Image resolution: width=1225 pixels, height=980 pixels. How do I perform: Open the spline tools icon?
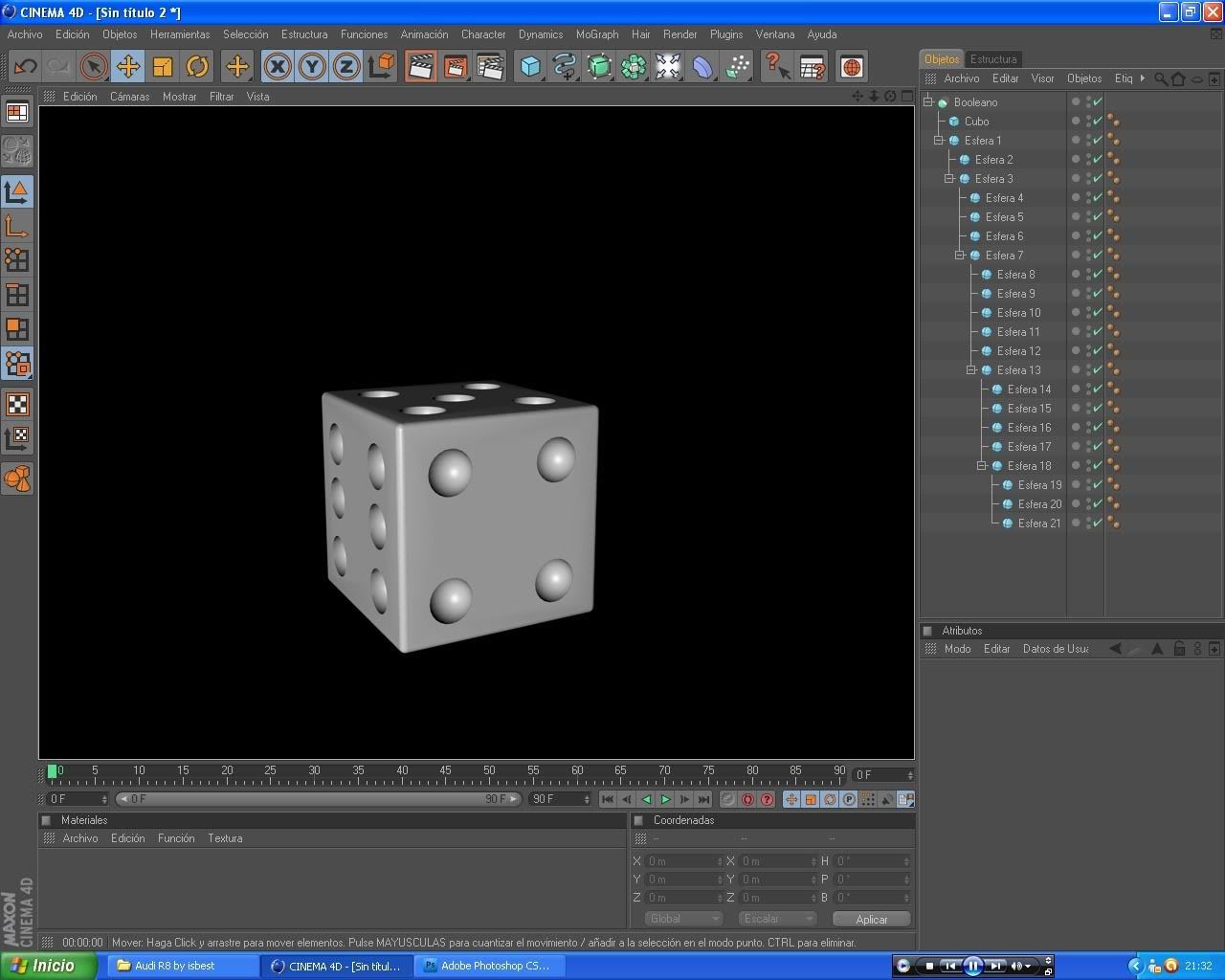click(x=565, y=67)
